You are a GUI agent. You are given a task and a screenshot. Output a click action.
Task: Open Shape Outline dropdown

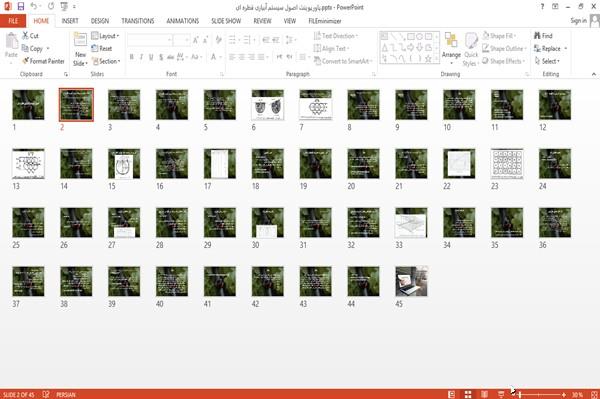(504, 49)
